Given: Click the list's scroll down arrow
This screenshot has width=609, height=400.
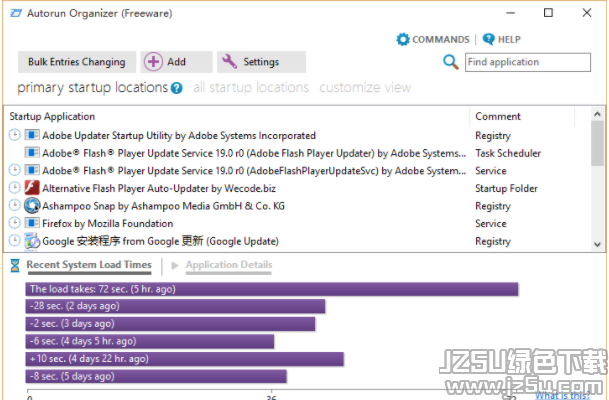Looking at the screenshot, I should pos(597,244).
